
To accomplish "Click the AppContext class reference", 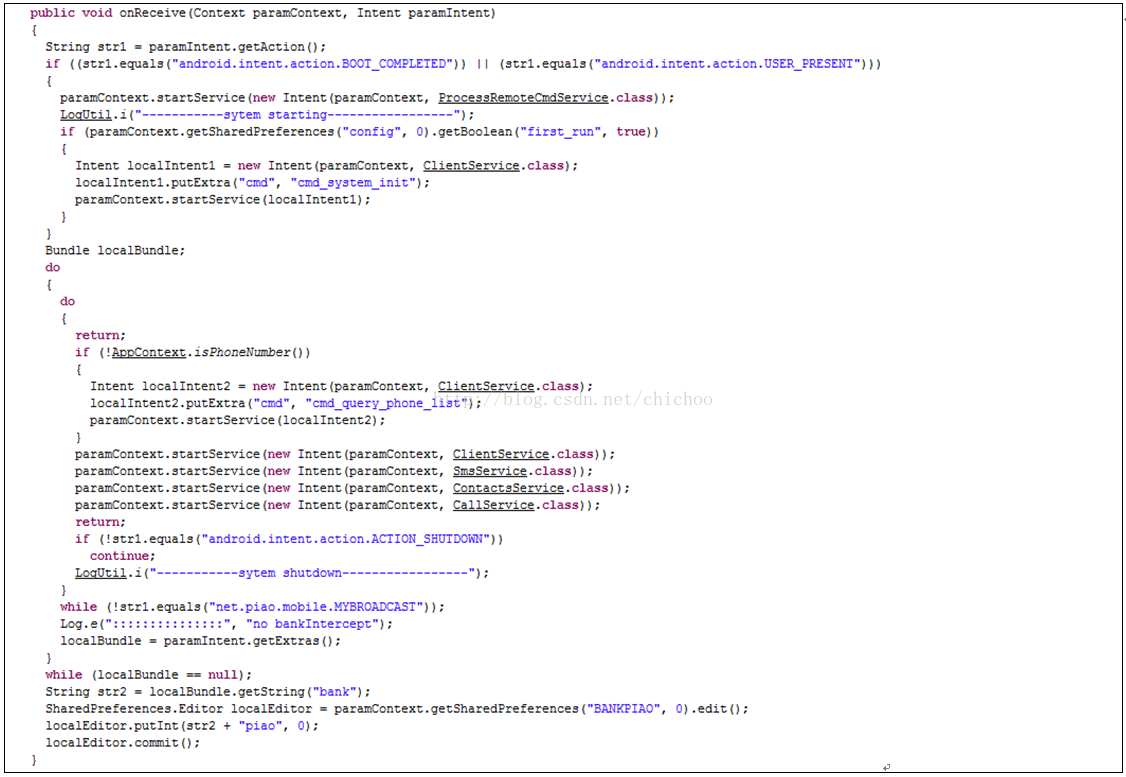I will pos(149,353).
